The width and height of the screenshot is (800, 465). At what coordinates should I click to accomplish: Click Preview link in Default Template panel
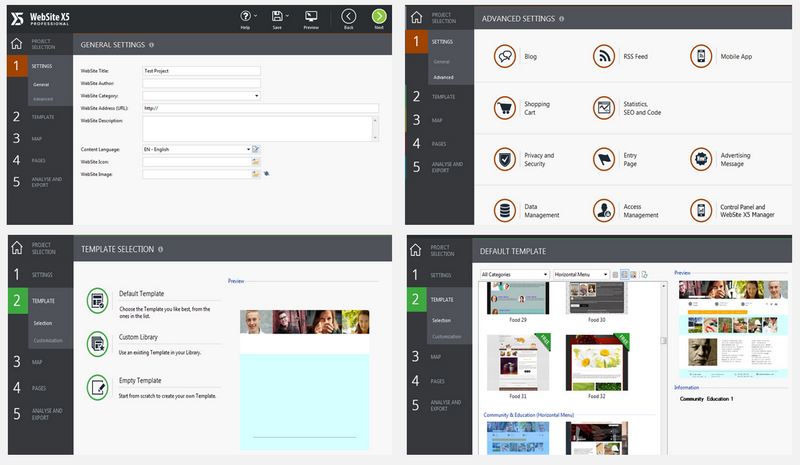[x=682, y=273]
